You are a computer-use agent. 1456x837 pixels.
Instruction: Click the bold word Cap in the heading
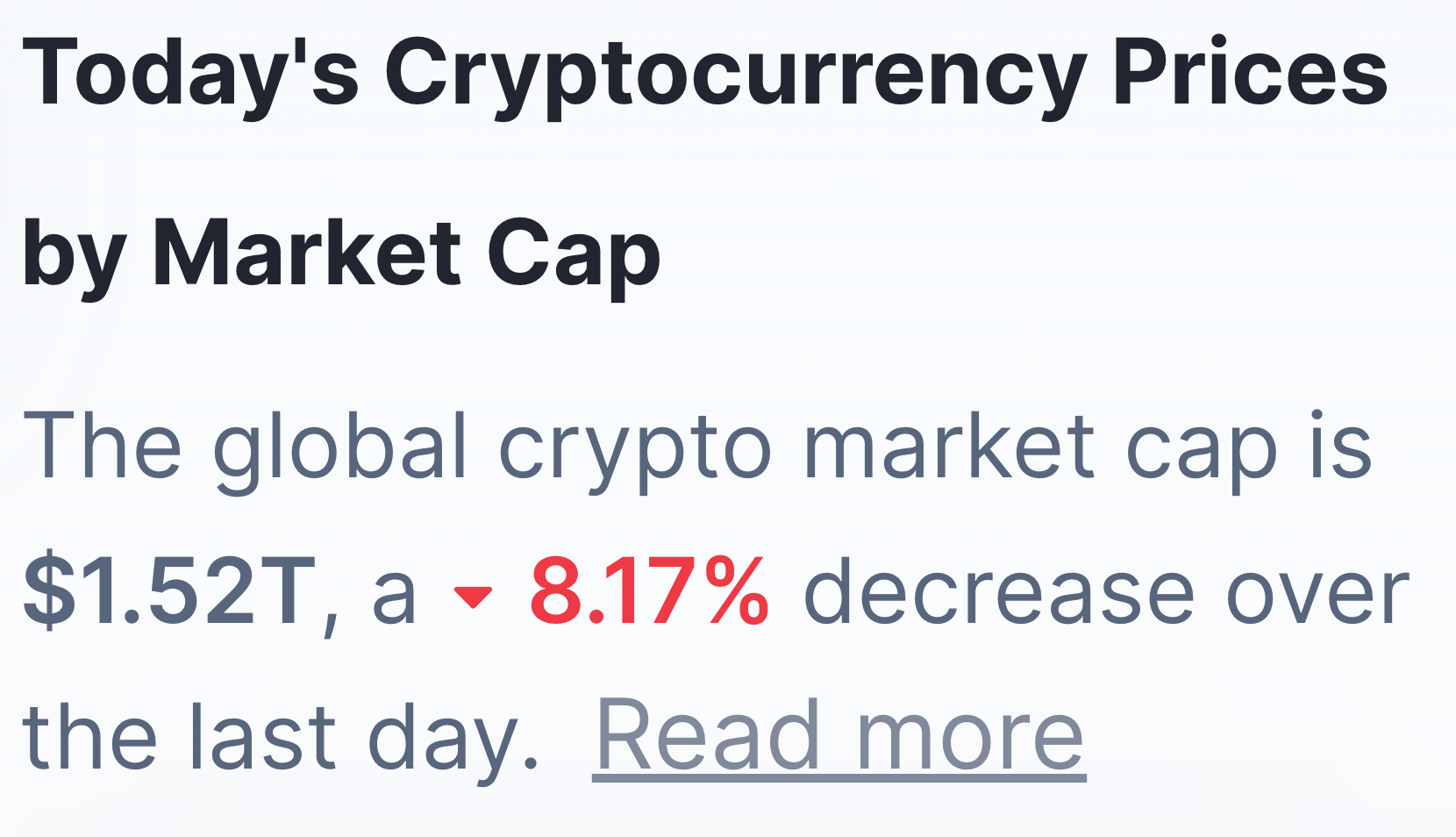[573, 254]
